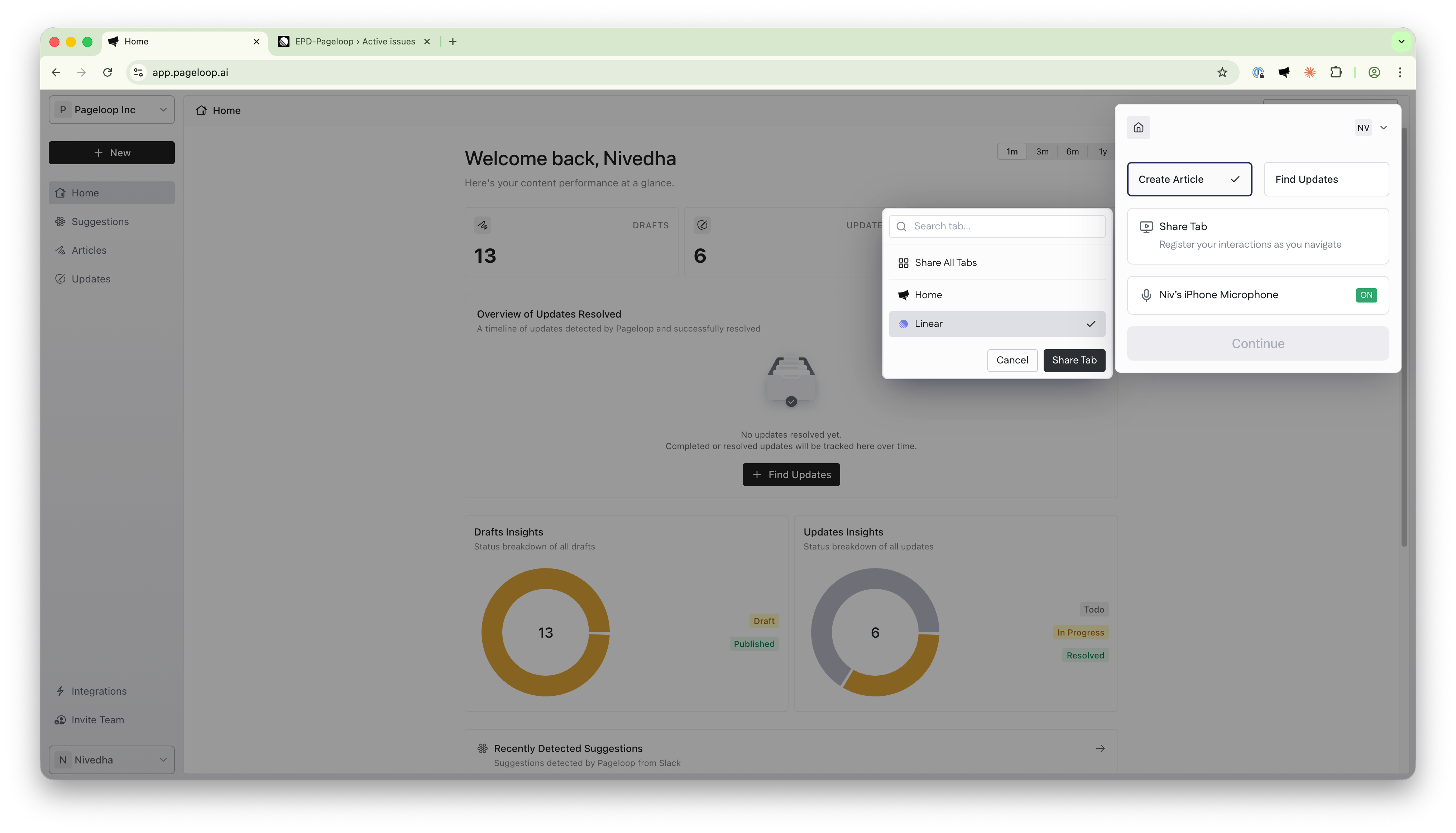Reload the page
The image size is (1456, 833).
pos(107,72)
